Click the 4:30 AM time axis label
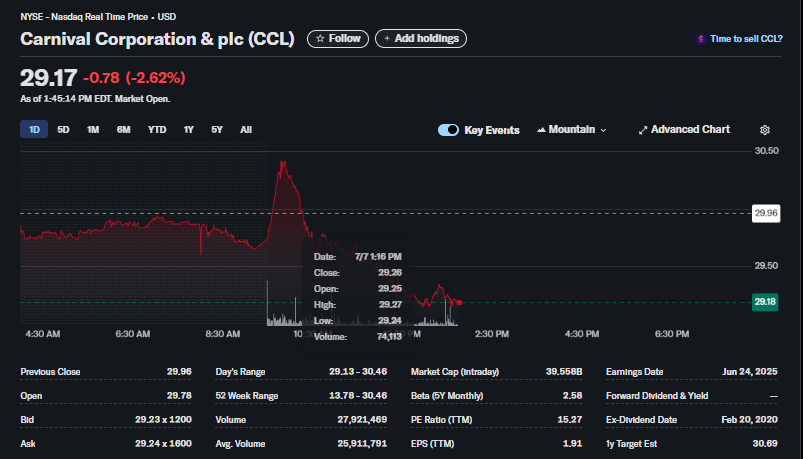Screen dimensions: 803x459 [x=43, y=334]
